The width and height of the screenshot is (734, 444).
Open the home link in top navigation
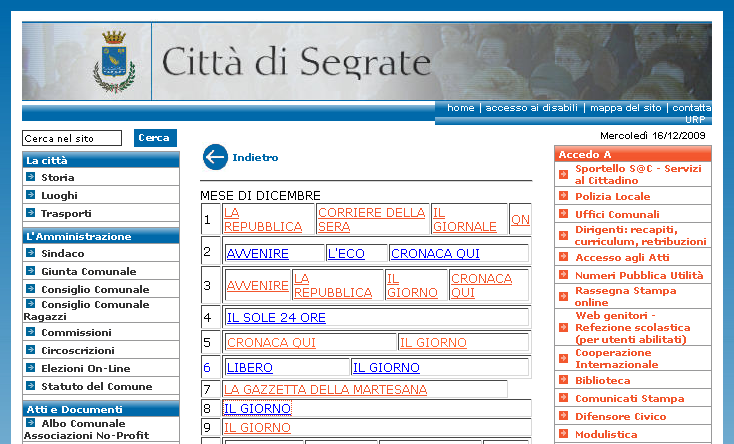[461, 108]
